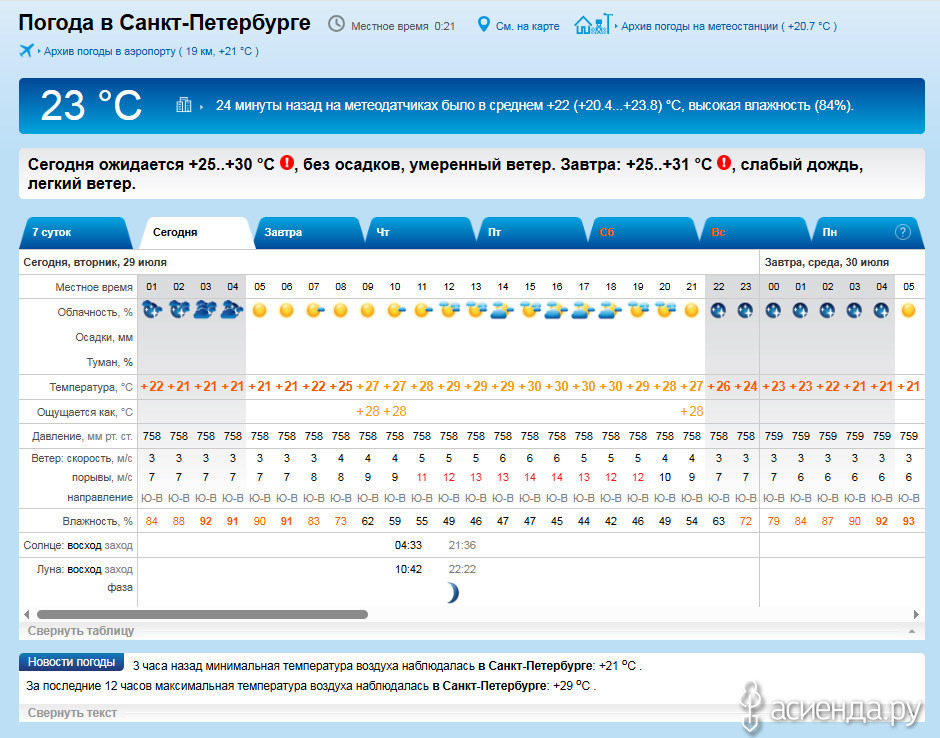This screenshot has height=738, width=940.
Task: Click feels-like +28 under hour 21
Action: 691,412
